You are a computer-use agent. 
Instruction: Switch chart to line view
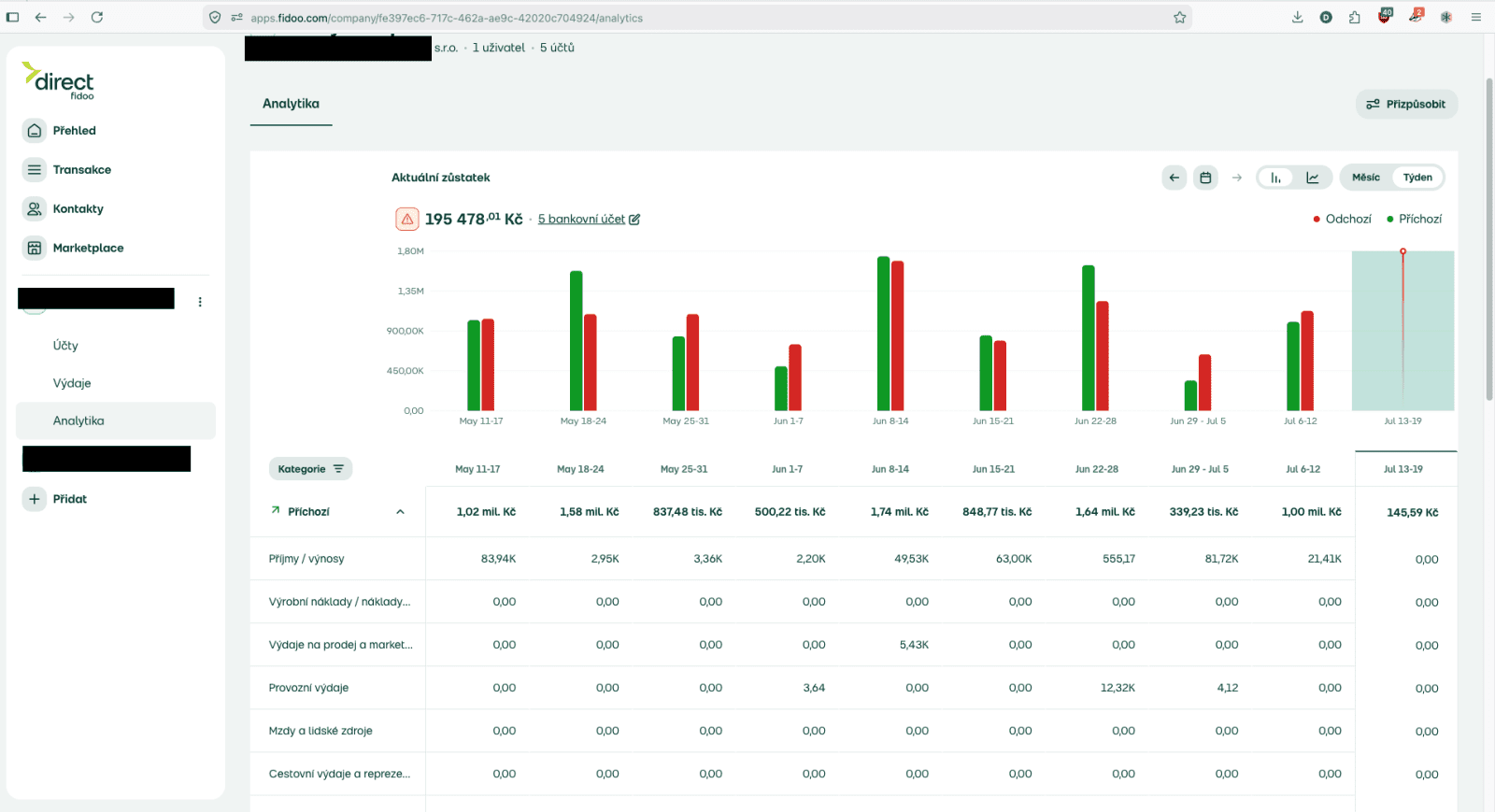coord(1313,178)
